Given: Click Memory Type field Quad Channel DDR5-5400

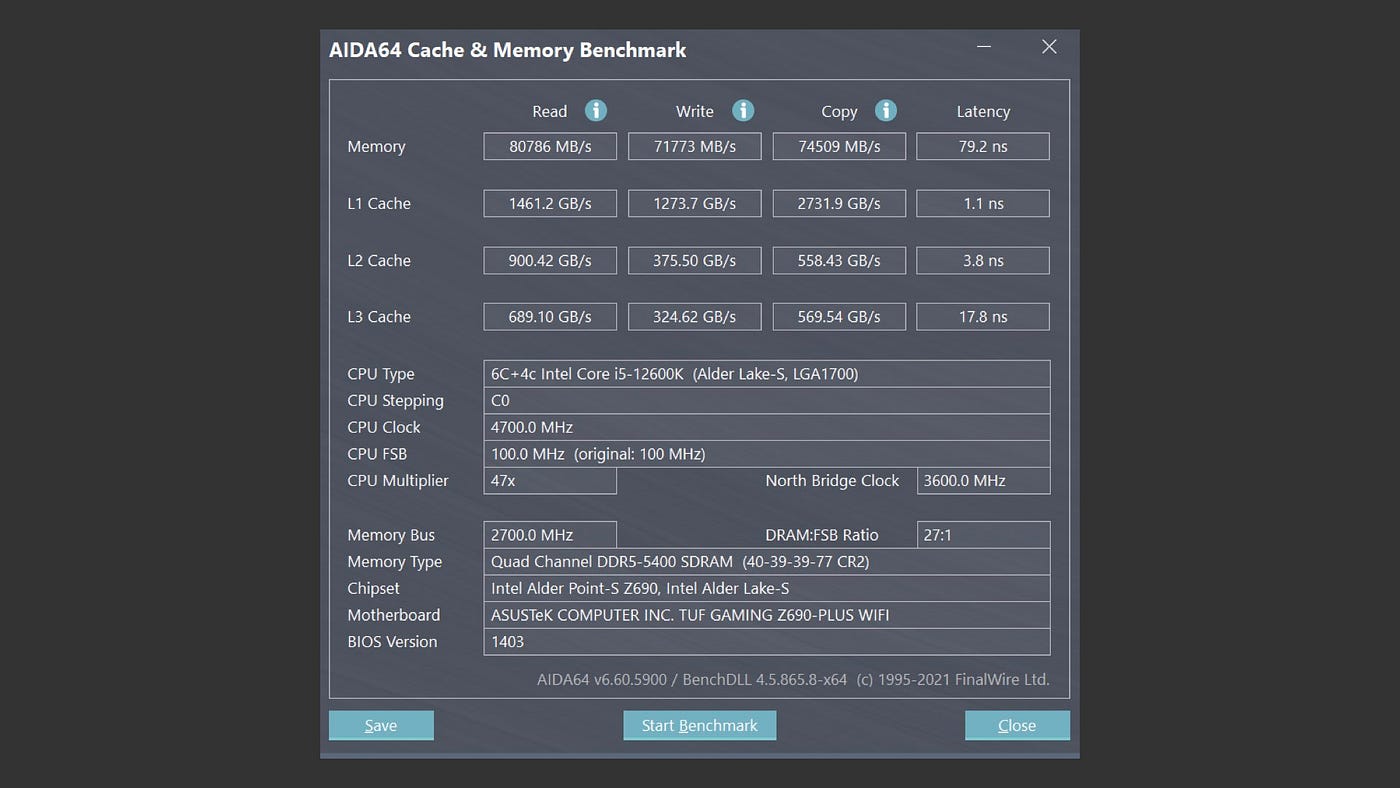Looking at the screenshot, I should tap(767, 561).
